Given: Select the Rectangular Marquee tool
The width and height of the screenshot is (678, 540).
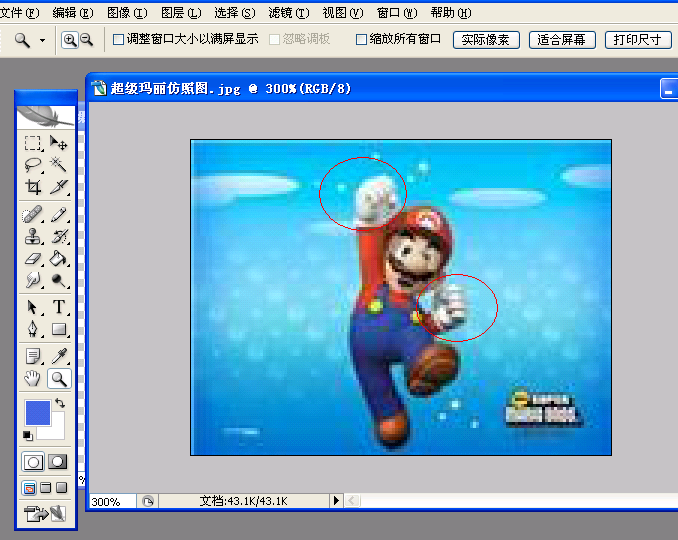Looking at the screenshot, I should pyautogui.click(x=33, y=143).
